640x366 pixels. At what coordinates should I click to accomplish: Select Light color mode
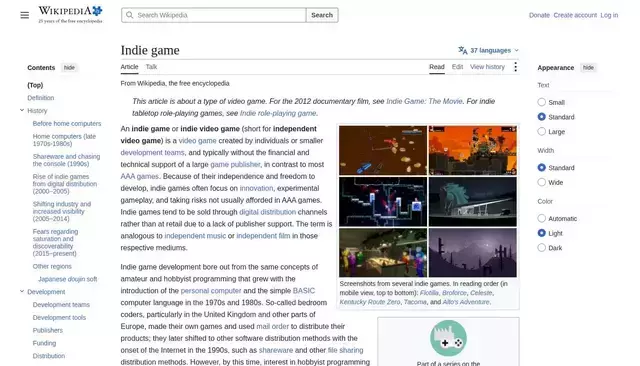(541, 233)
